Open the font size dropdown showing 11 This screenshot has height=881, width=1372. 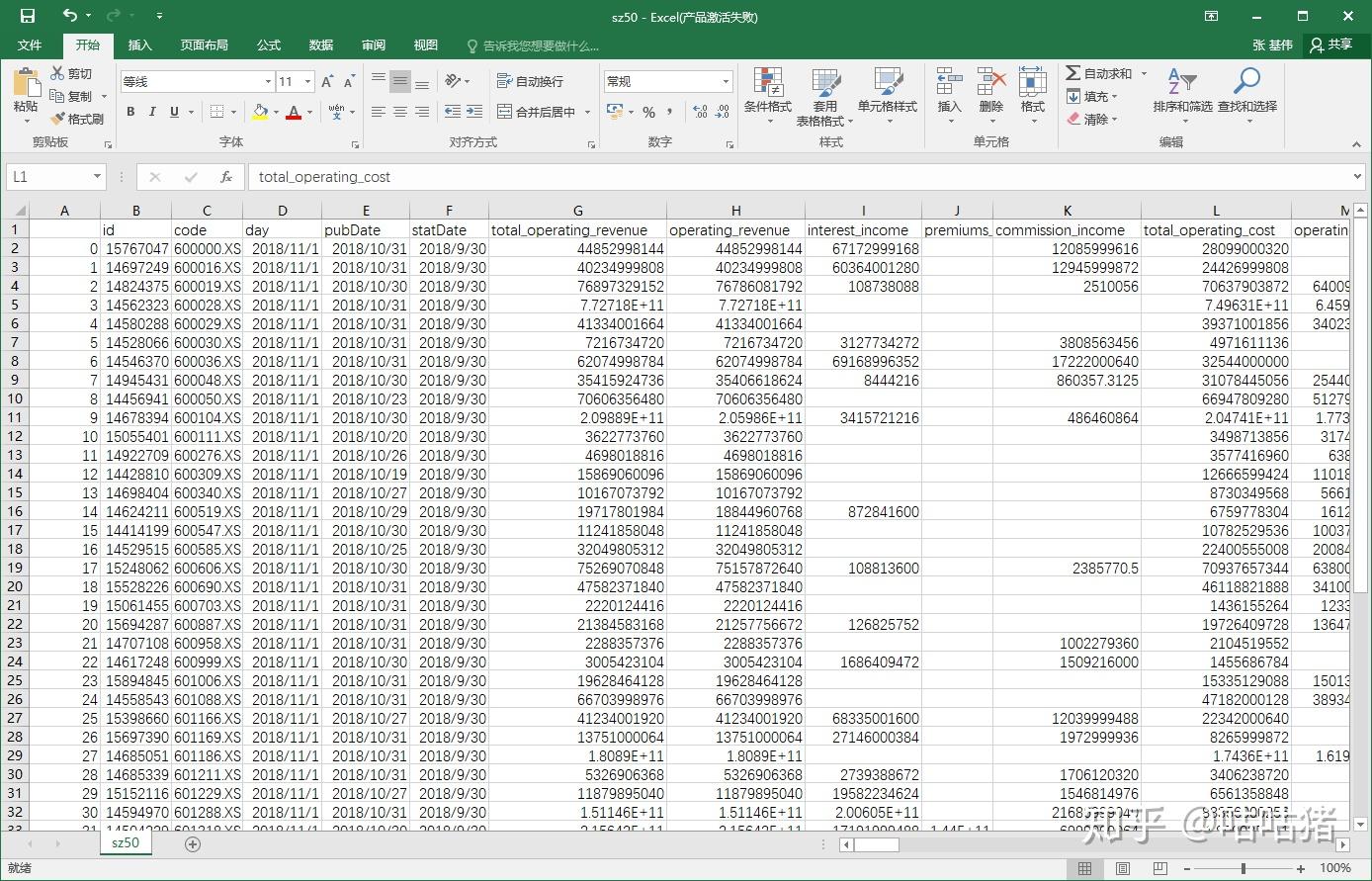pos(308,81)
